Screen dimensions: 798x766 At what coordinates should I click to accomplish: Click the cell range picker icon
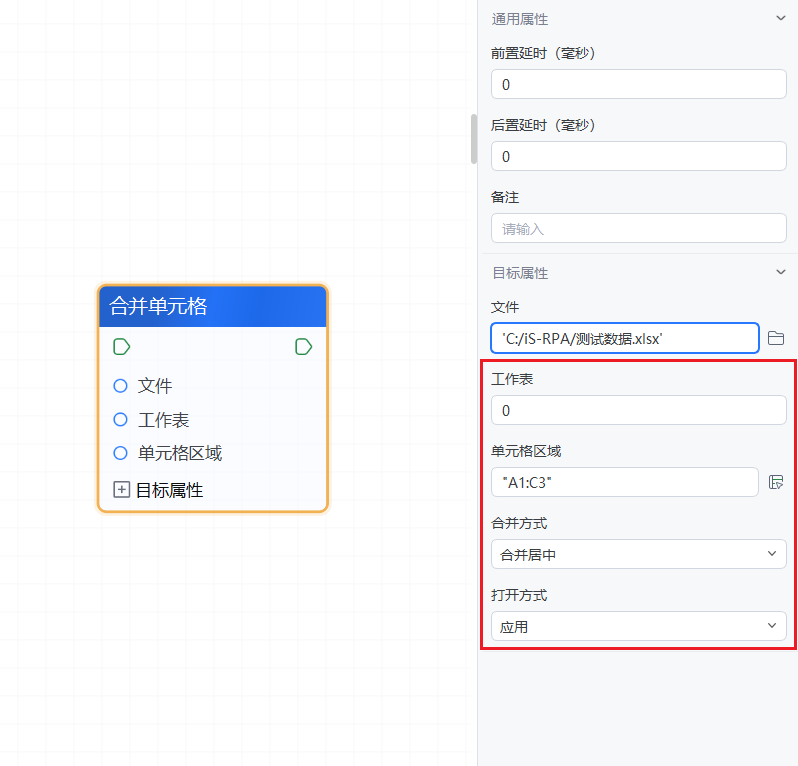coord(775,483)
